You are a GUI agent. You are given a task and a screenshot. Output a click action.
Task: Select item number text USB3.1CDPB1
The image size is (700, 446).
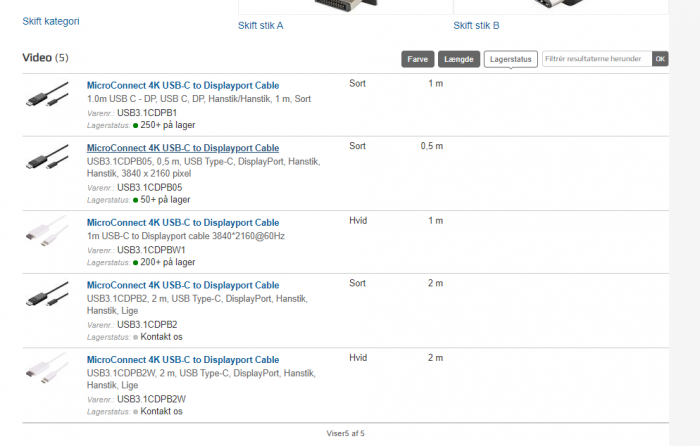tap(147, 113)
